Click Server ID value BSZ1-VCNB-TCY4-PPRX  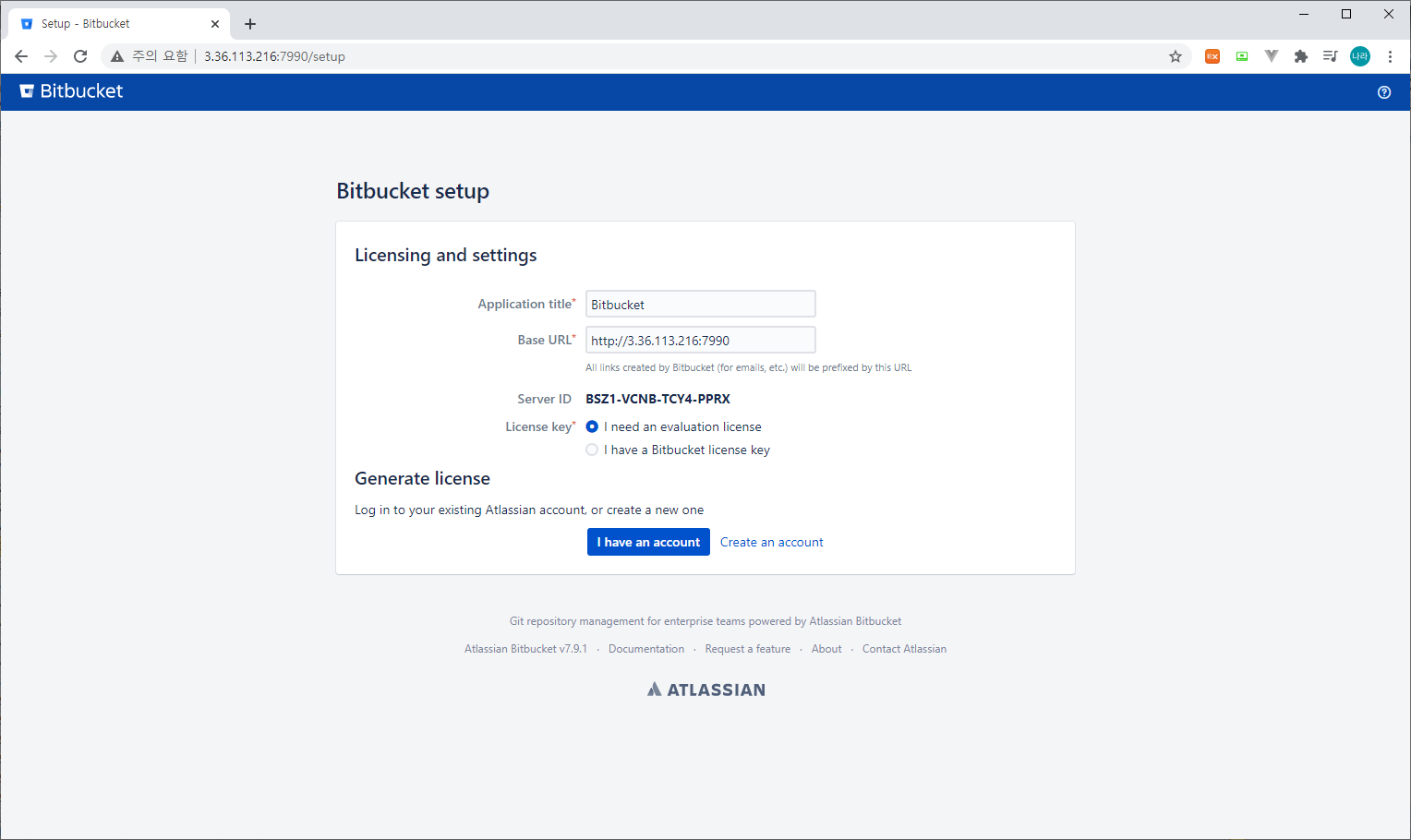click(x=657, y=399)
